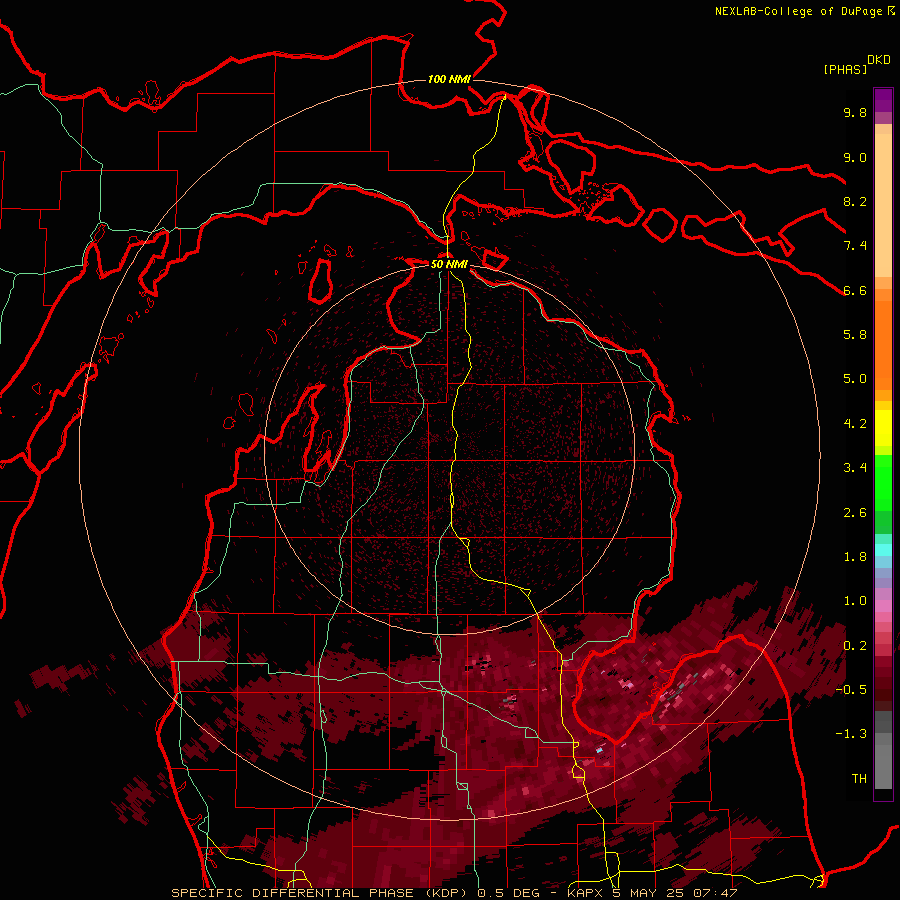The height and width of the screenshot is (900, 900).
Task: Click the 2.6 color scale value
Action: [855, 513]
